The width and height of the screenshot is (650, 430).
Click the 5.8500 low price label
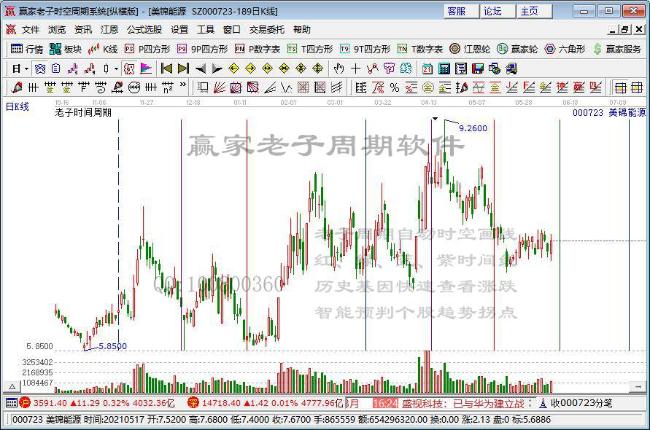coord(112,346)
